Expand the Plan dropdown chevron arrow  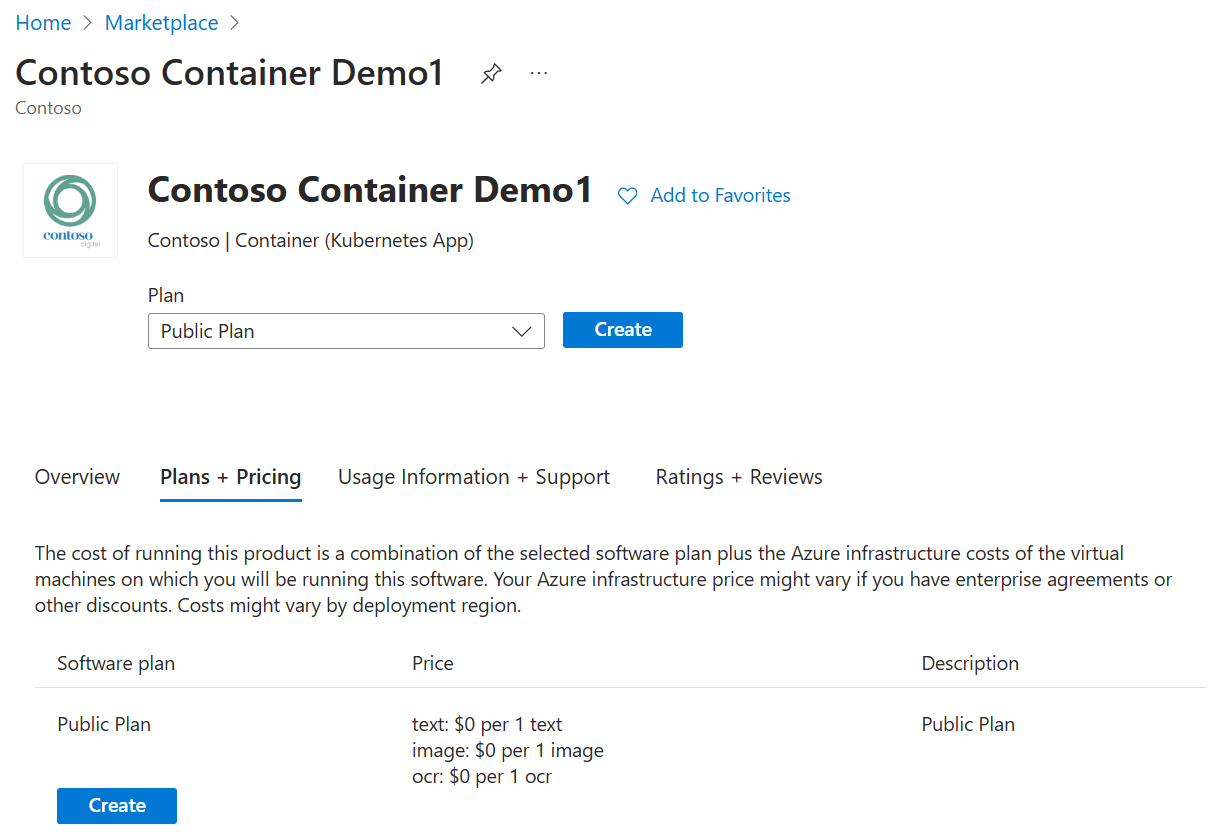521,331
